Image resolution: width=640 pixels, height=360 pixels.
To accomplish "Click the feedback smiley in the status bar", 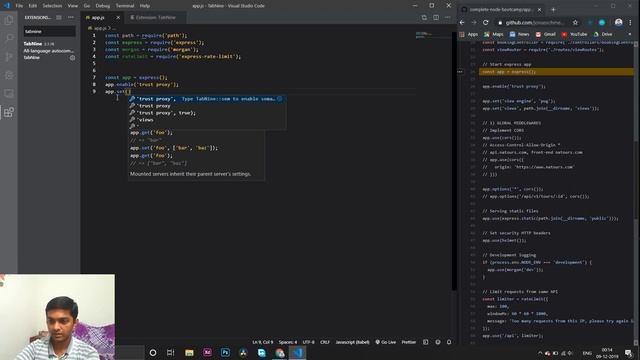I will pos(438,342).
